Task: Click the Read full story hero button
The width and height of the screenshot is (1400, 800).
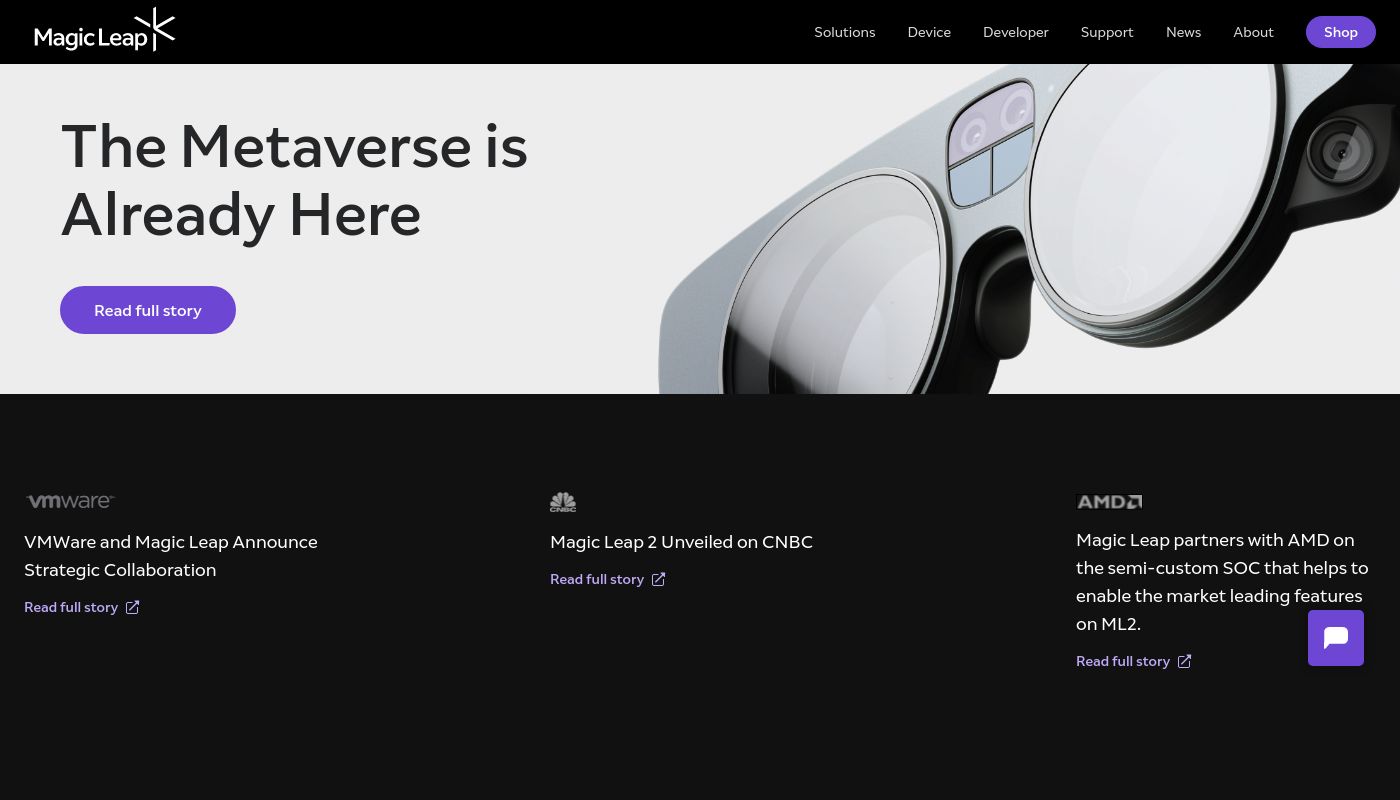Action: pyautogui.click(x=148, y=310)
